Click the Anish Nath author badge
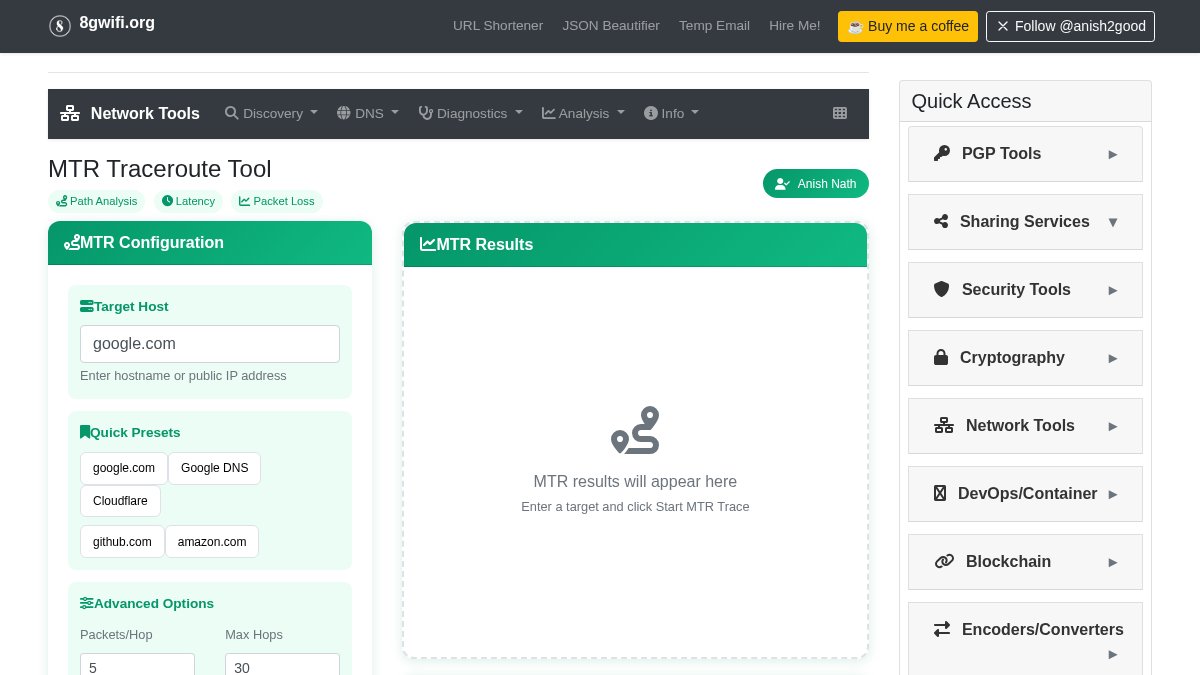 tap(816, 184)
